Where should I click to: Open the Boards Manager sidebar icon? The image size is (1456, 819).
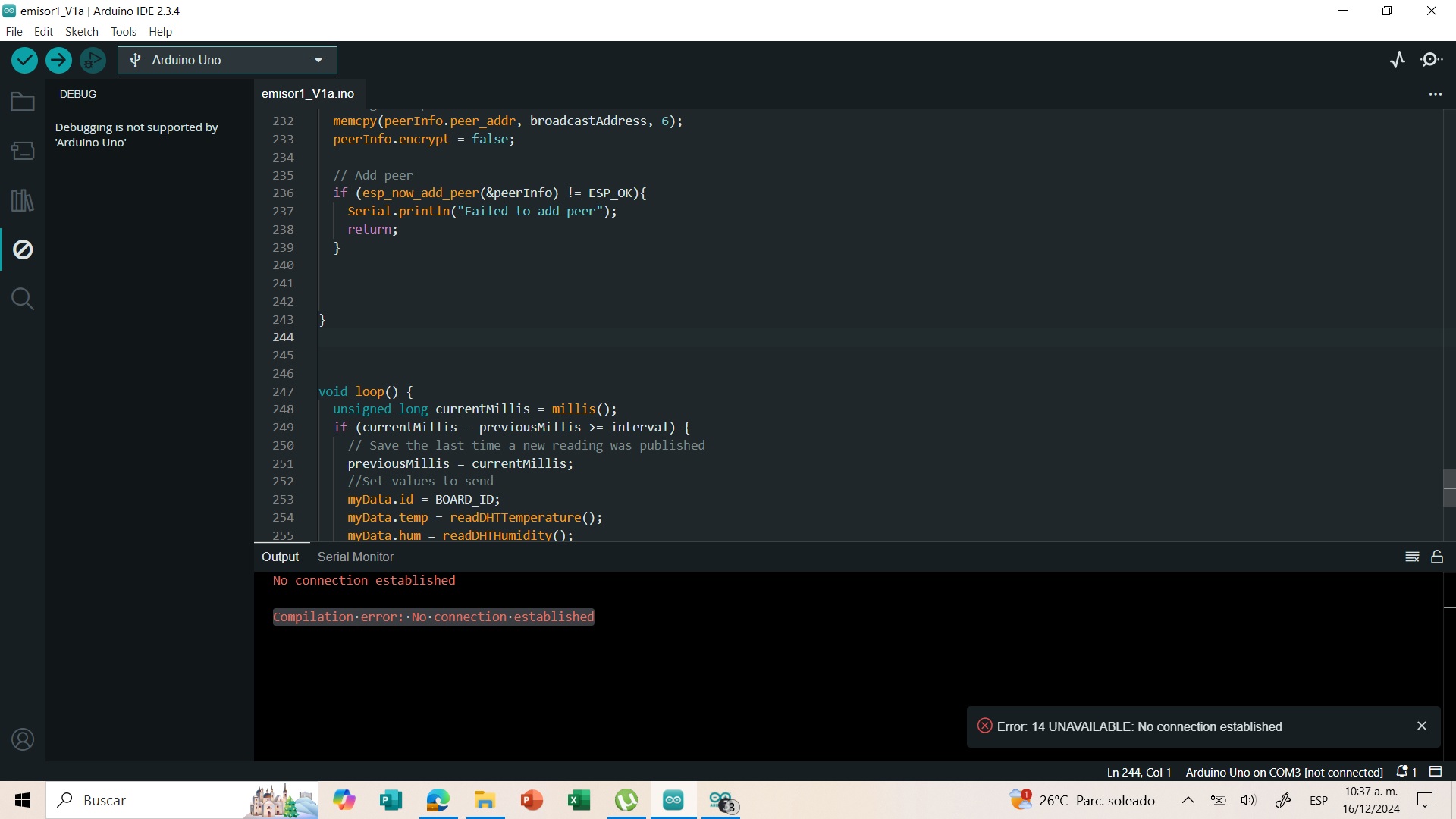point(23,151)
